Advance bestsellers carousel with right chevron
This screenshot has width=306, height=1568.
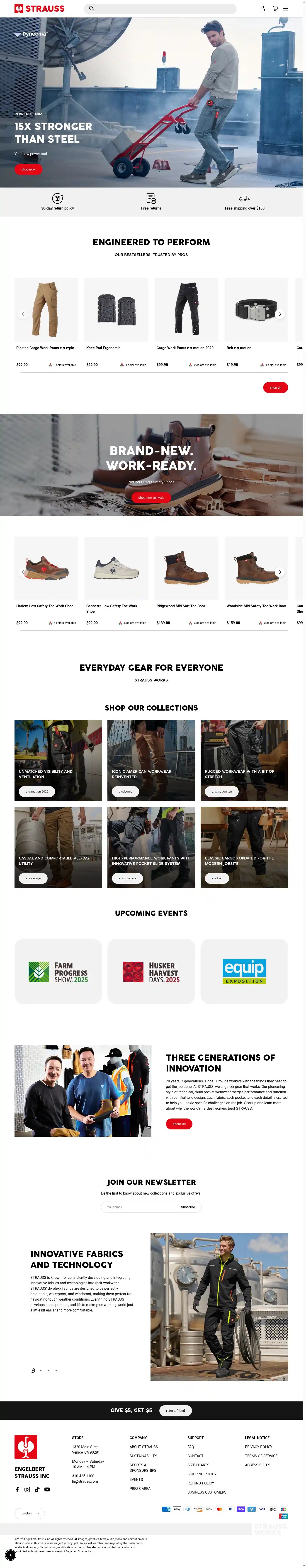pos(280,314)
